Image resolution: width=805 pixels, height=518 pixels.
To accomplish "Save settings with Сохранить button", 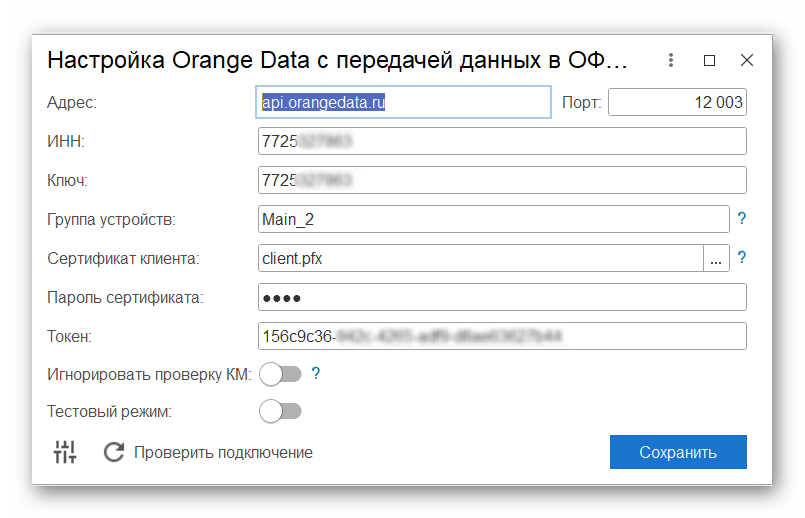I will click(678, 452).
